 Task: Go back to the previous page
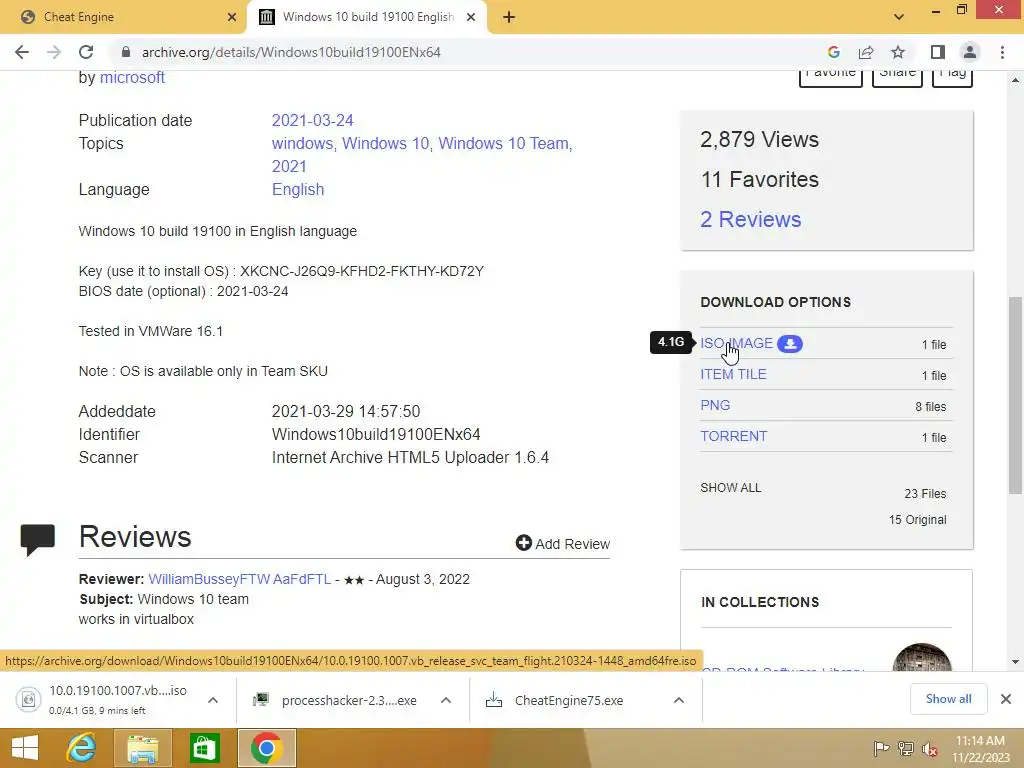pos(22,52)
